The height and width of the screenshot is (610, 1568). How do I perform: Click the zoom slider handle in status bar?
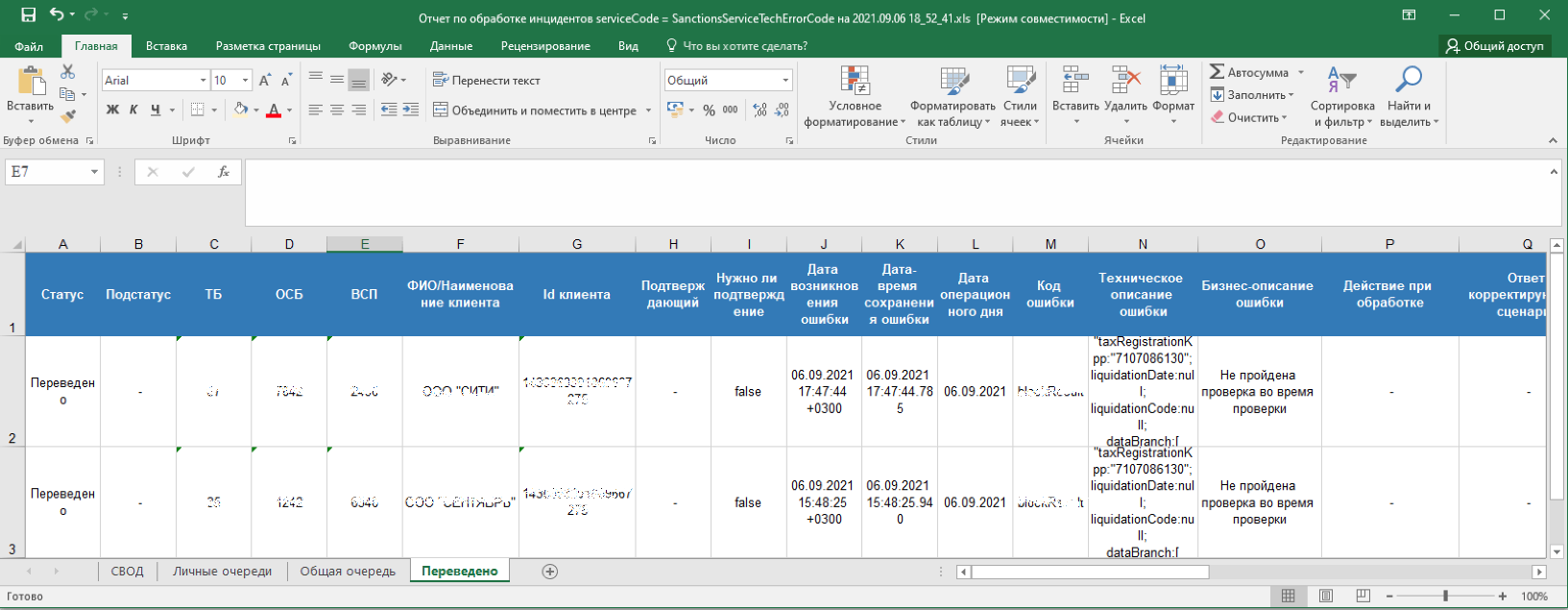pos(1445,597)
